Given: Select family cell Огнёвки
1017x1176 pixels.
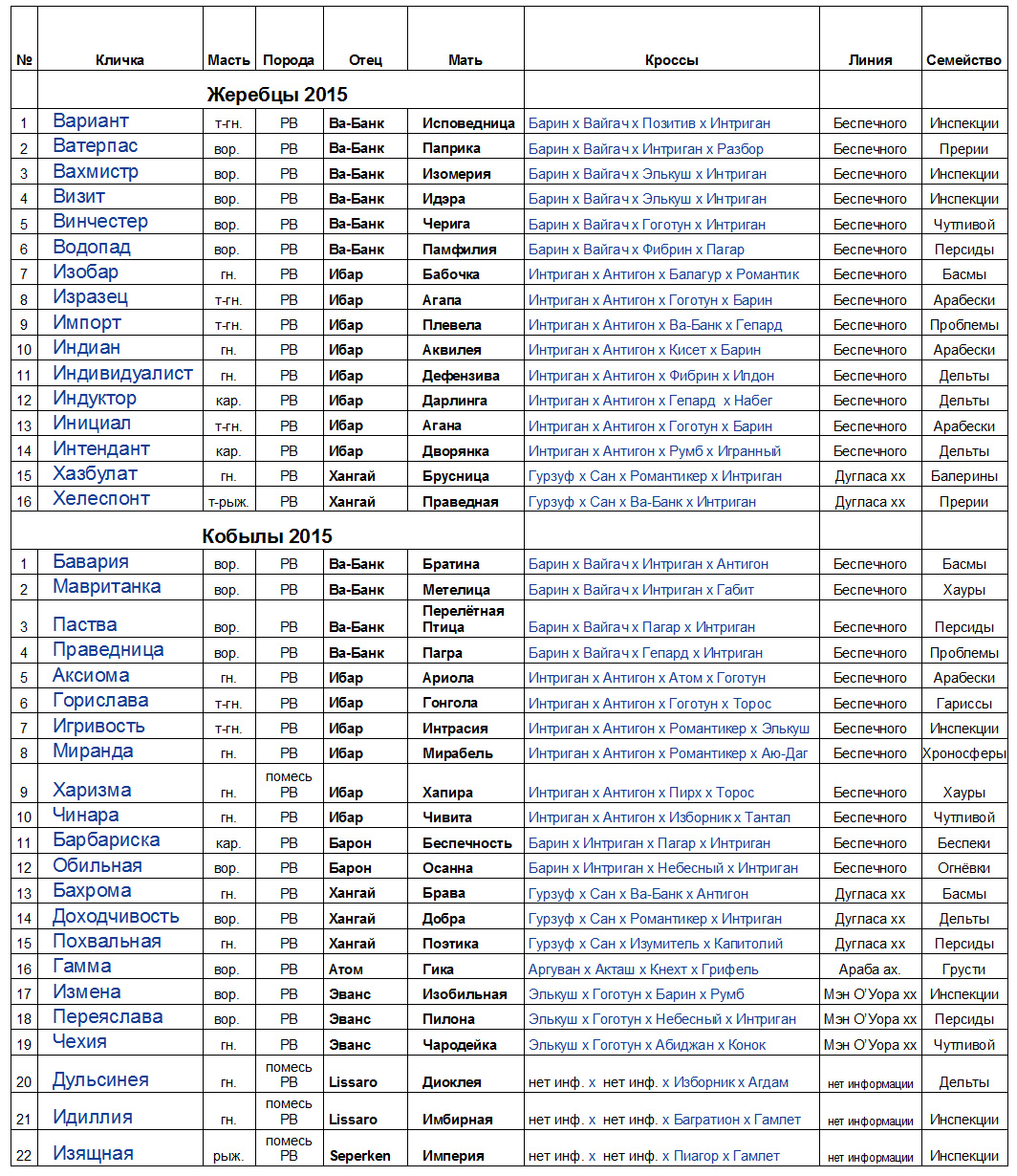Looking at the screenshot, I should coord(963,868).
